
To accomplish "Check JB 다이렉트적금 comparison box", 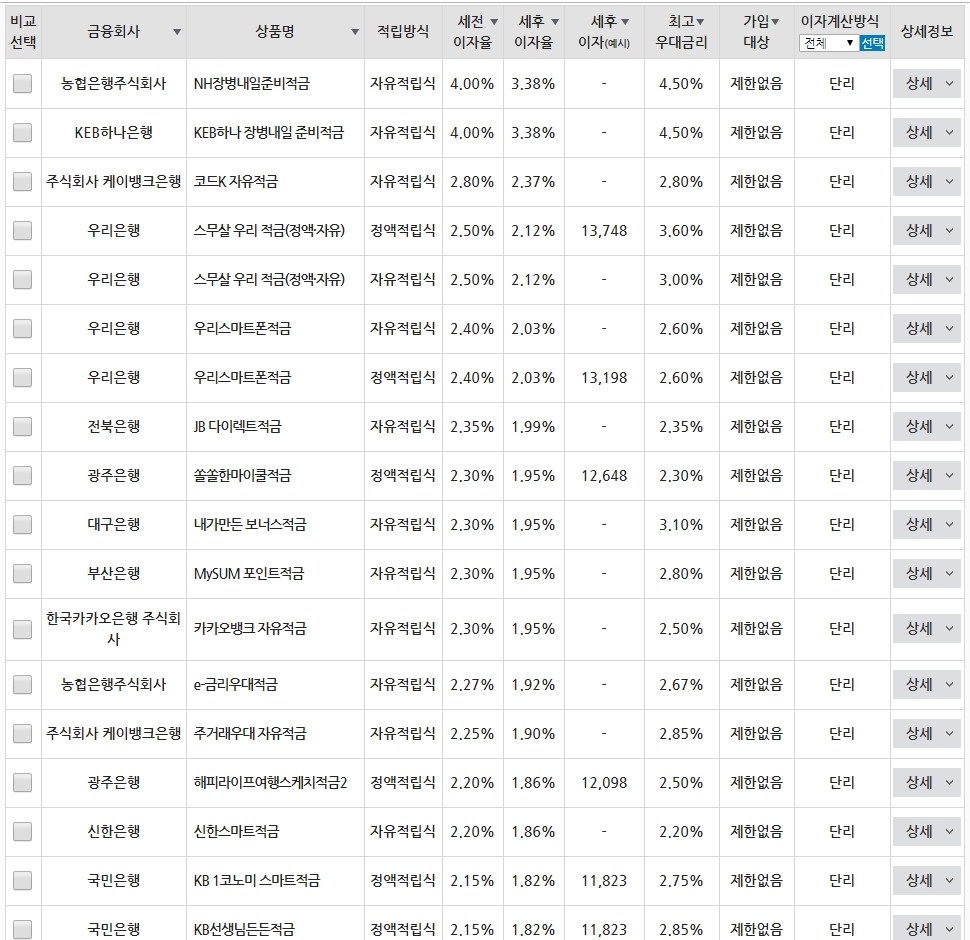I will (x=22, y=427).
